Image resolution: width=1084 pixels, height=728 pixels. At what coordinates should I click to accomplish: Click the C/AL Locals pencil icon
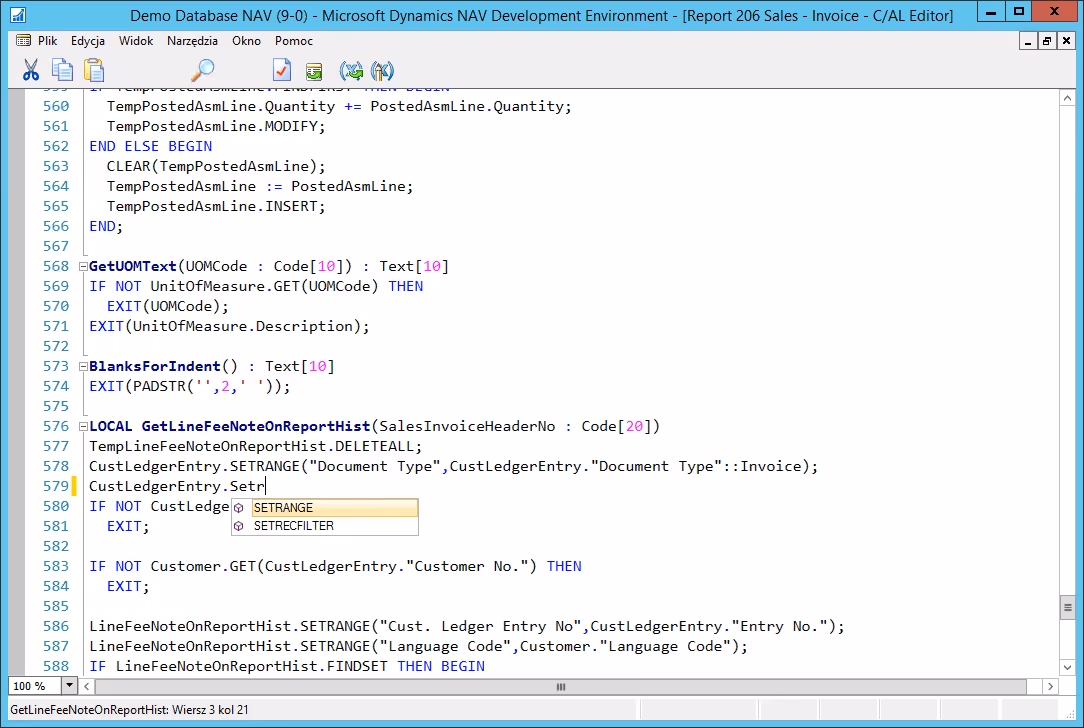point(382,71)
